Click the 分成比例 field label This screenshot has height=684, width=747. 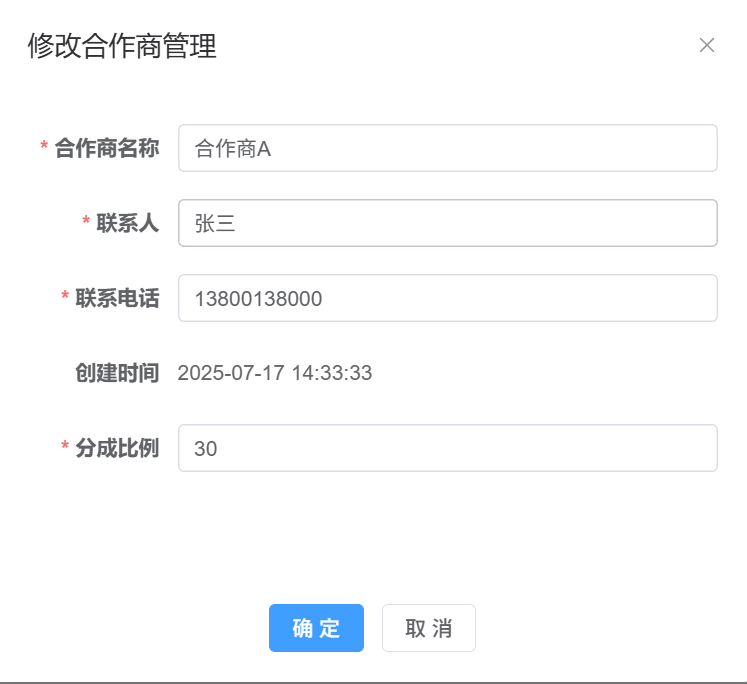pyautogui.click(x=117, y=448)
